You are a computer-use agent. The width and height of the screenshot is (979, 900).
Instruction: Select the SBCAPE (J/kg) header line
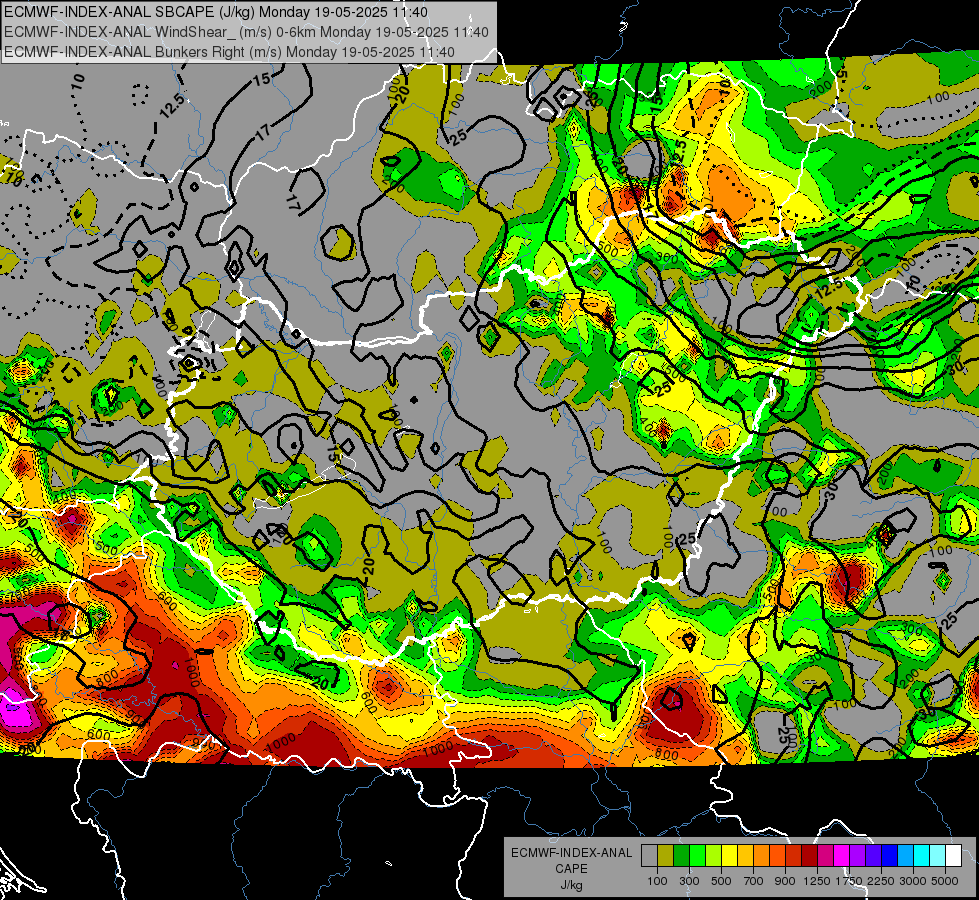pyautogui.click(x=215, y=12)
